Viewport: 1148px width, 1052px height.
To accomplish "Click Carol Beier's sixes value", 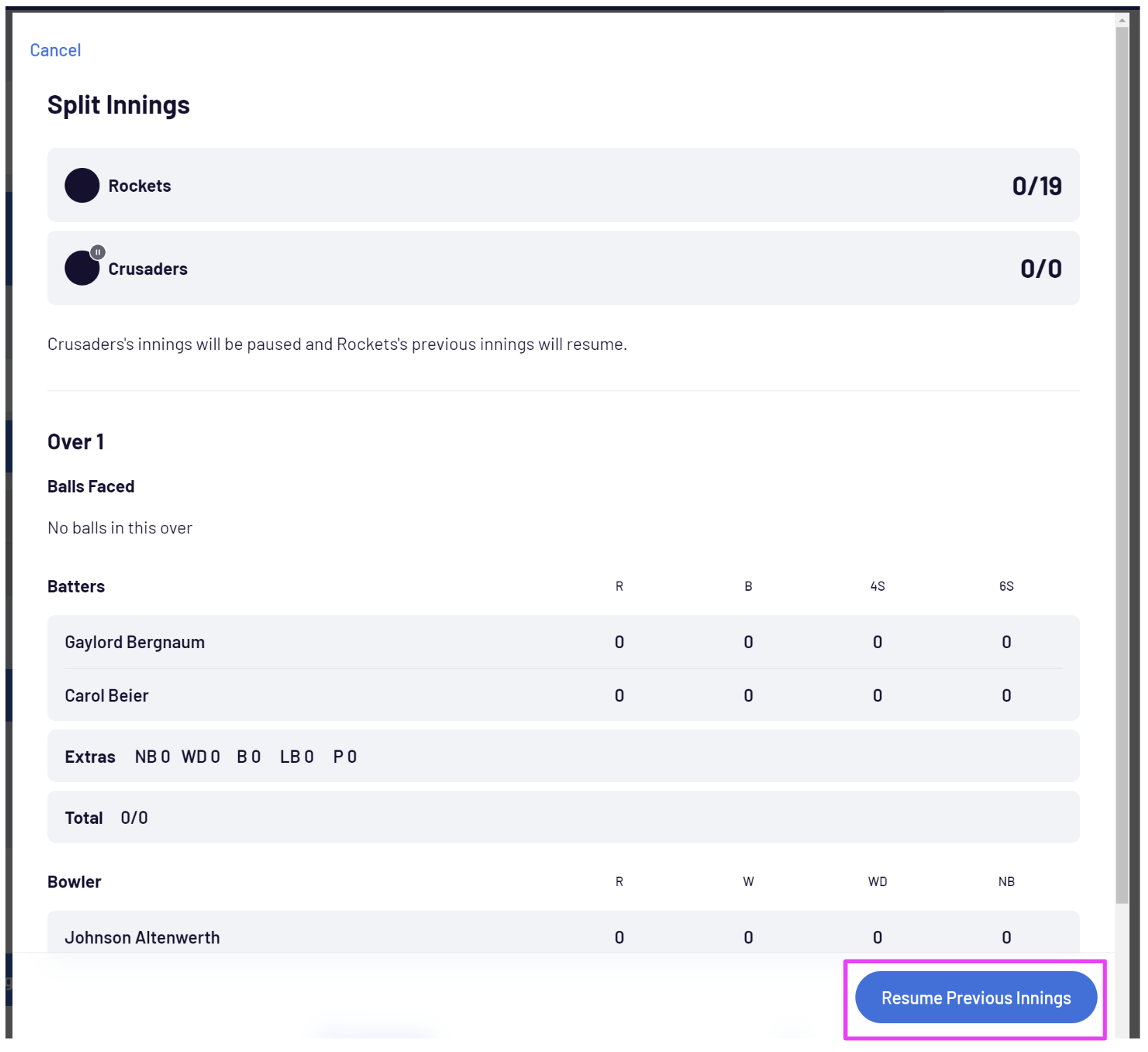I will [1006, 696].
